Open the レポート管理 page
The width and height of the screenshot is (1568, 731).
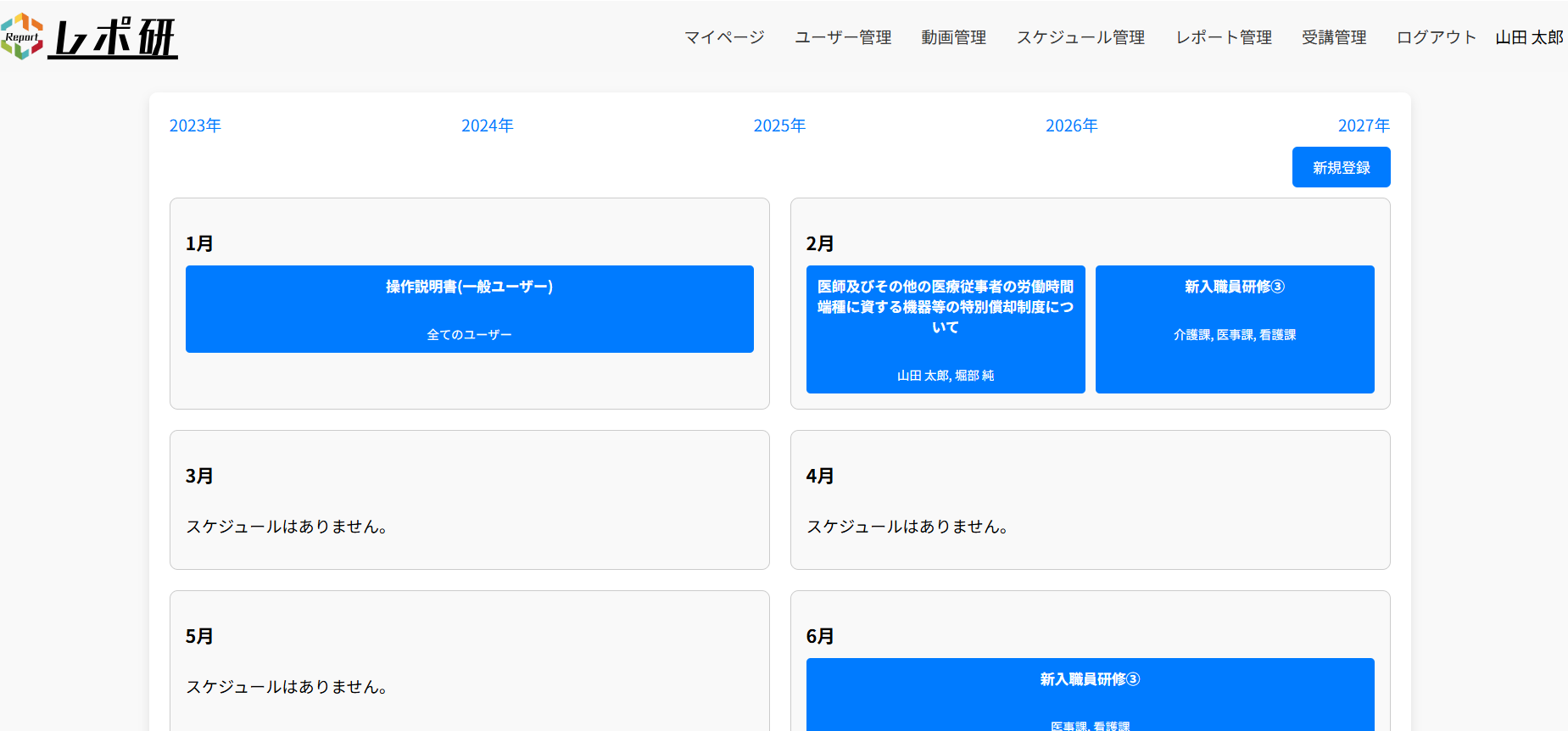[1223, 37]
